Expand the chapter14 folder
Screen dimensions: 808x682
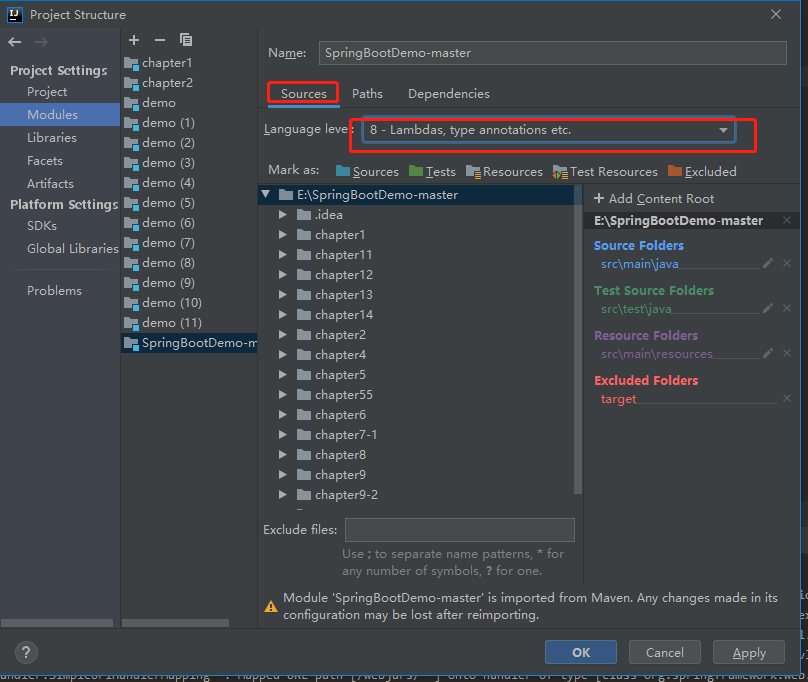(x=282, y=314)
